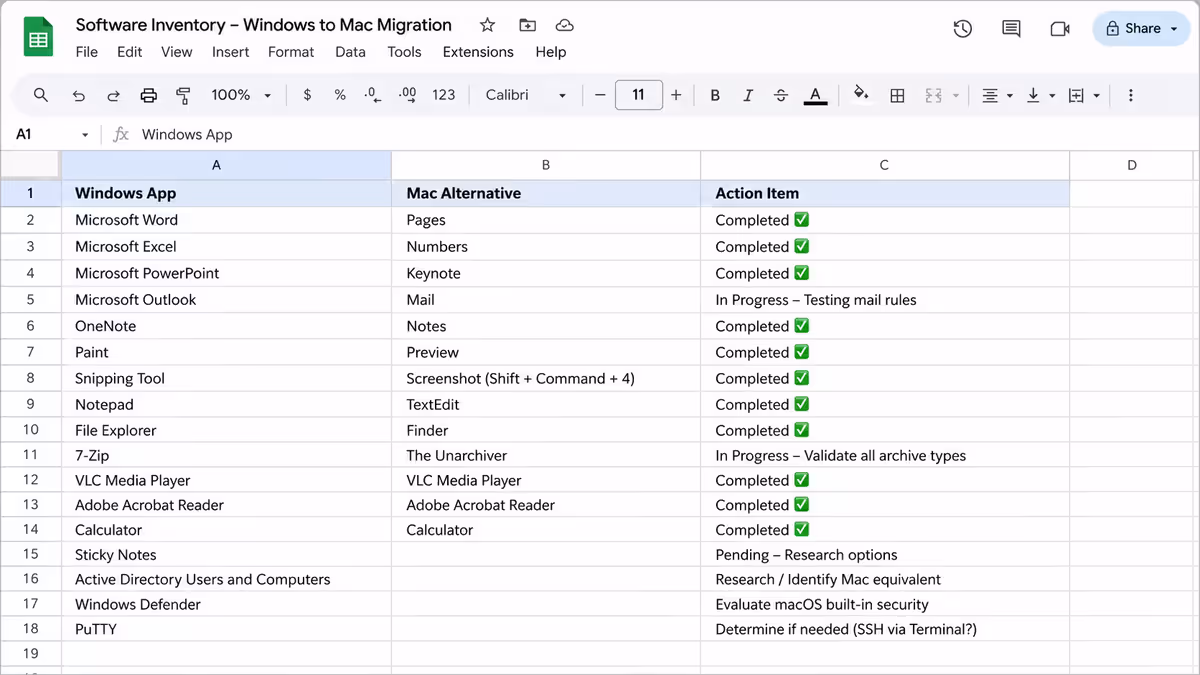The height and width of the screenshot is (675, 1200).
Task: Check the cloud save status icon
Action: pyautogui.click(x=565, y=25)
